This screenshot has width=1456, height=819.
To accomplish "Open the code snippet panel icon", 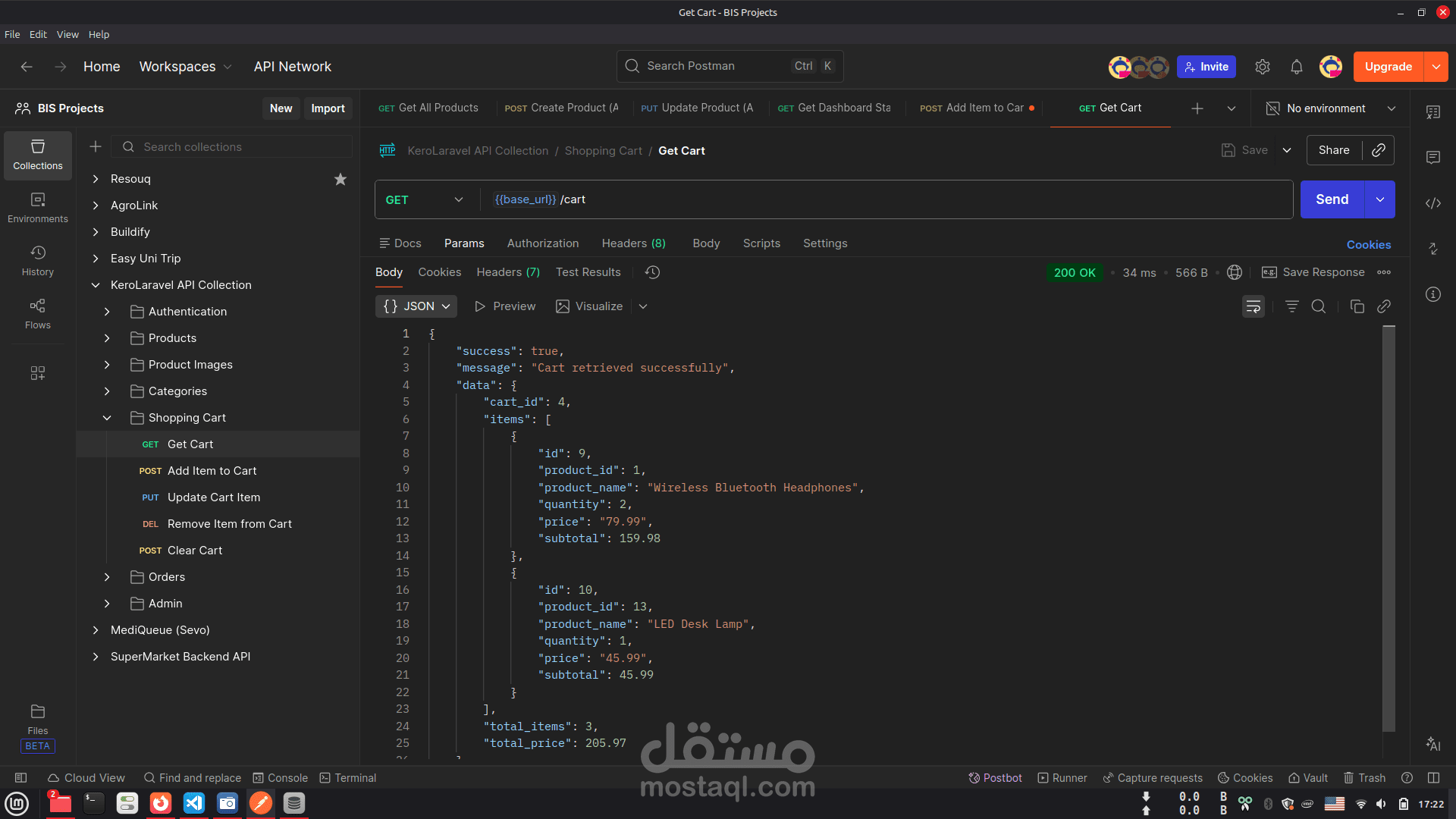I will pyautogui.click(x=1432, y=203).
